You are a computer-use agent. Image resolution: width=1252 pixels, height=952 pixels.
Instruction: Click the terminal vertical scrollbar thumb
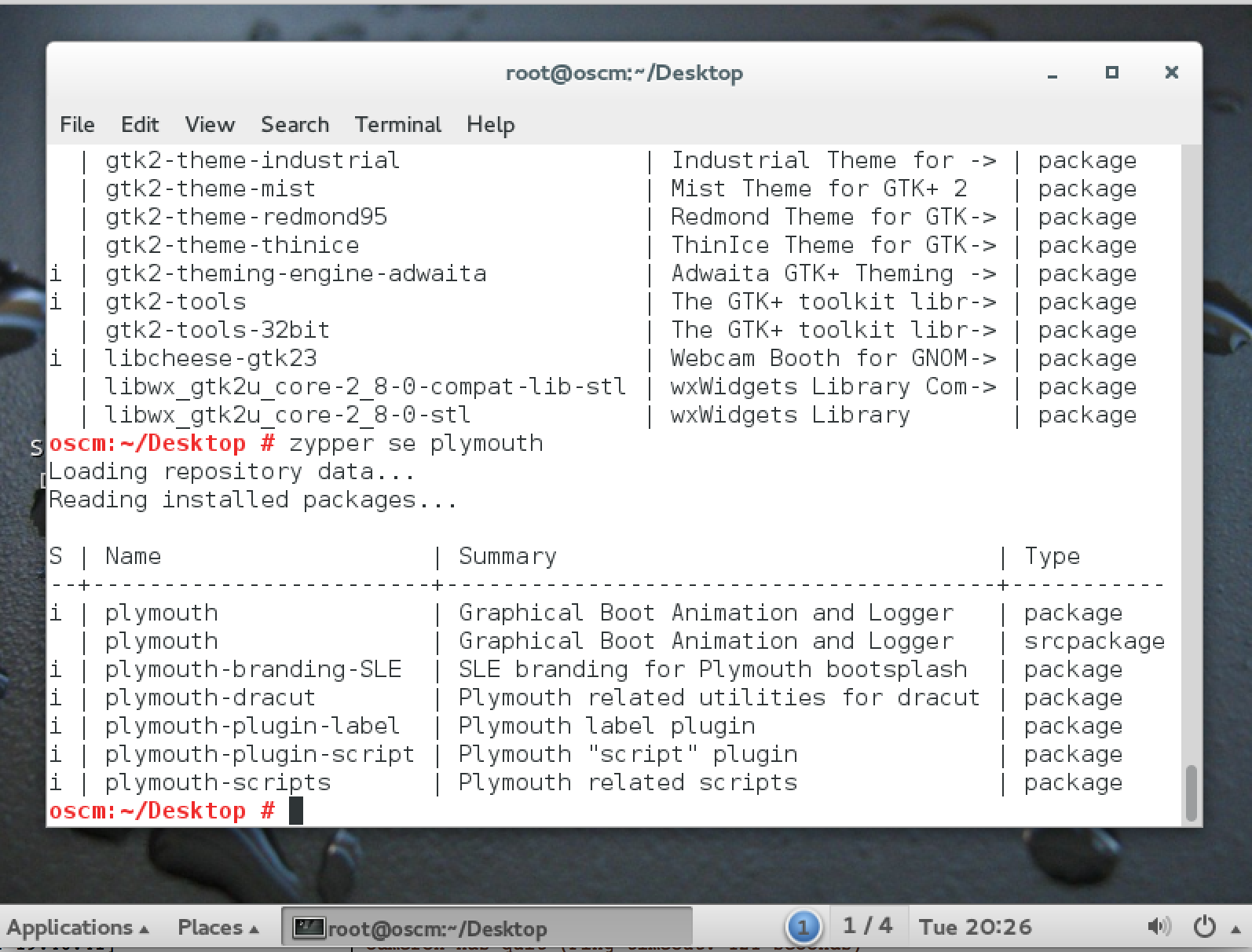[x=1192, y=792]
